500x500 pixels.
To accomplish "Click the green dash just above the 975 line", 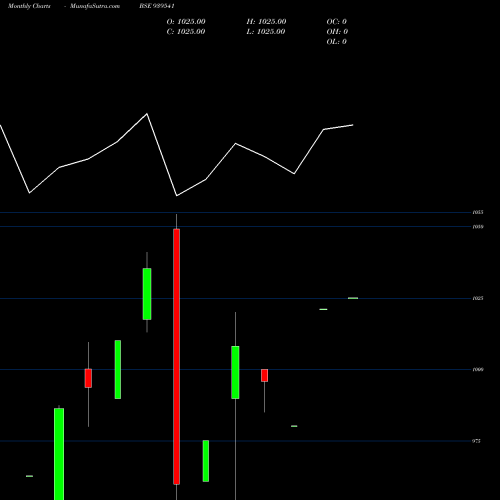I will pos(294,426).
